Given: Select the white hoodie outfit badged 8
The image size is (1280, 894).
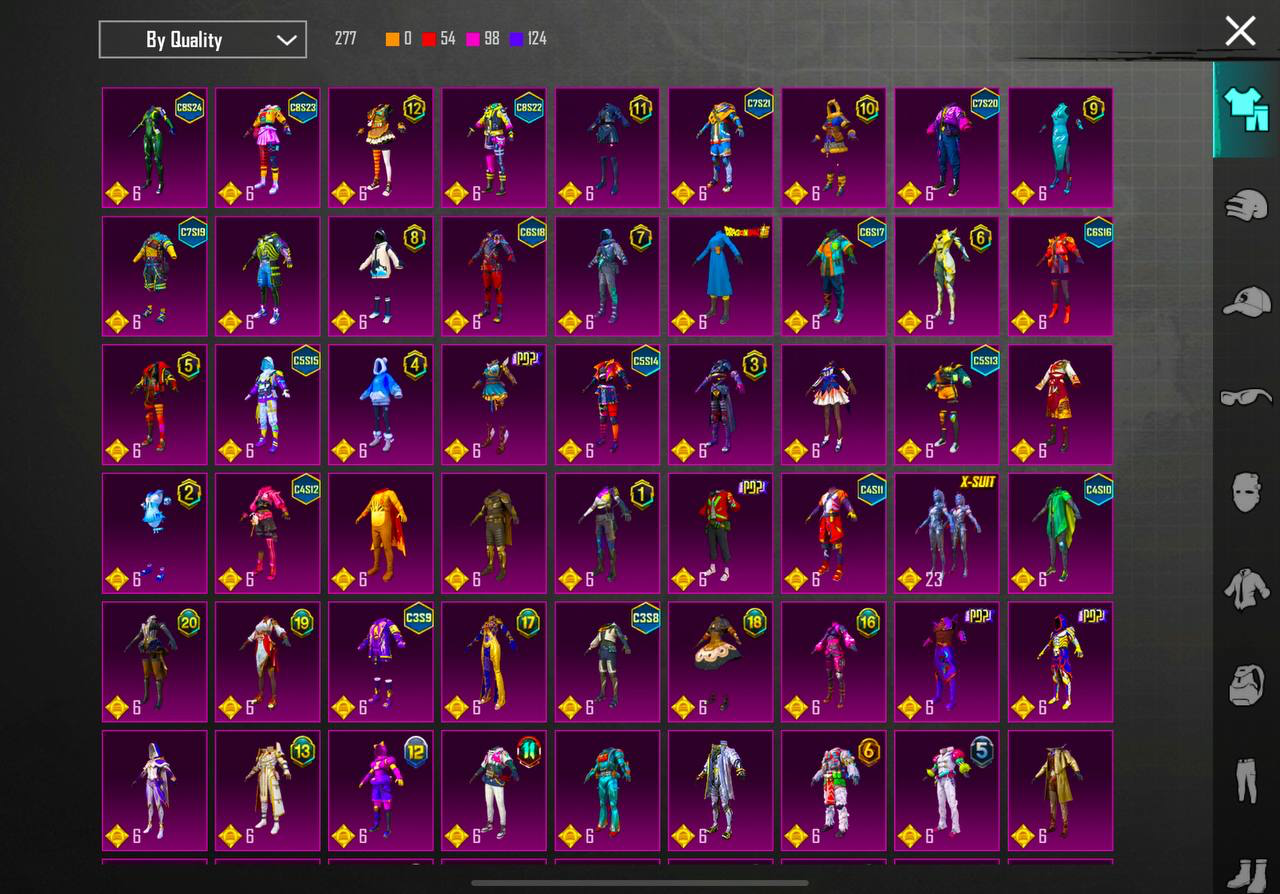Looking at the screenshot, I should 381,276.
